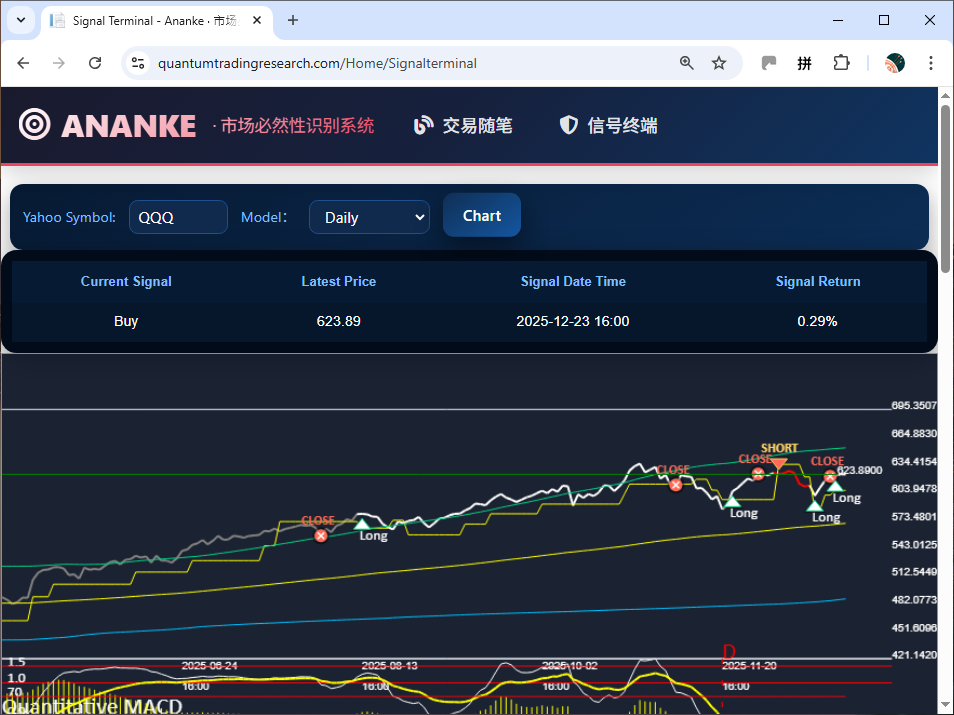The width and height of the screenshot is (954, 715).
Task: Click the 2025-10-02 date axis label
Action: pyautogui.click(x=569, y=666)
